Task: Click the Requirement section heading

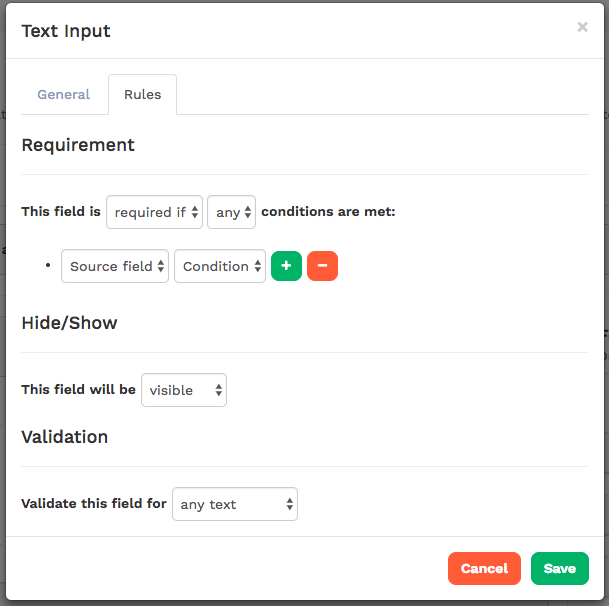Action: 78,145
